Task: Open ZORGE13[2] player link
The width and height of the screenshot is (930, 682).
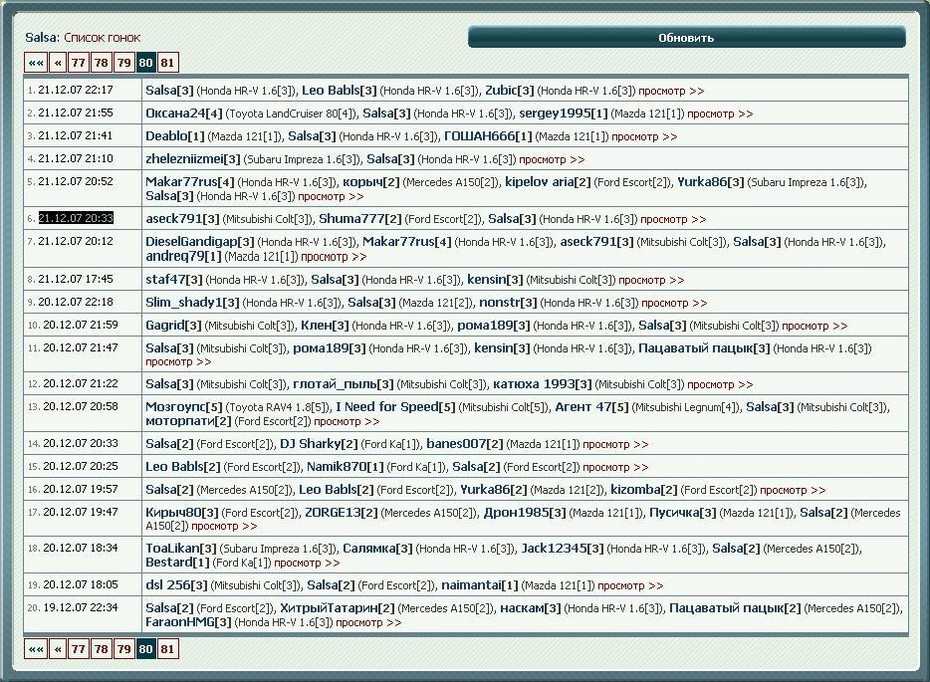Action: click(341, 512)
